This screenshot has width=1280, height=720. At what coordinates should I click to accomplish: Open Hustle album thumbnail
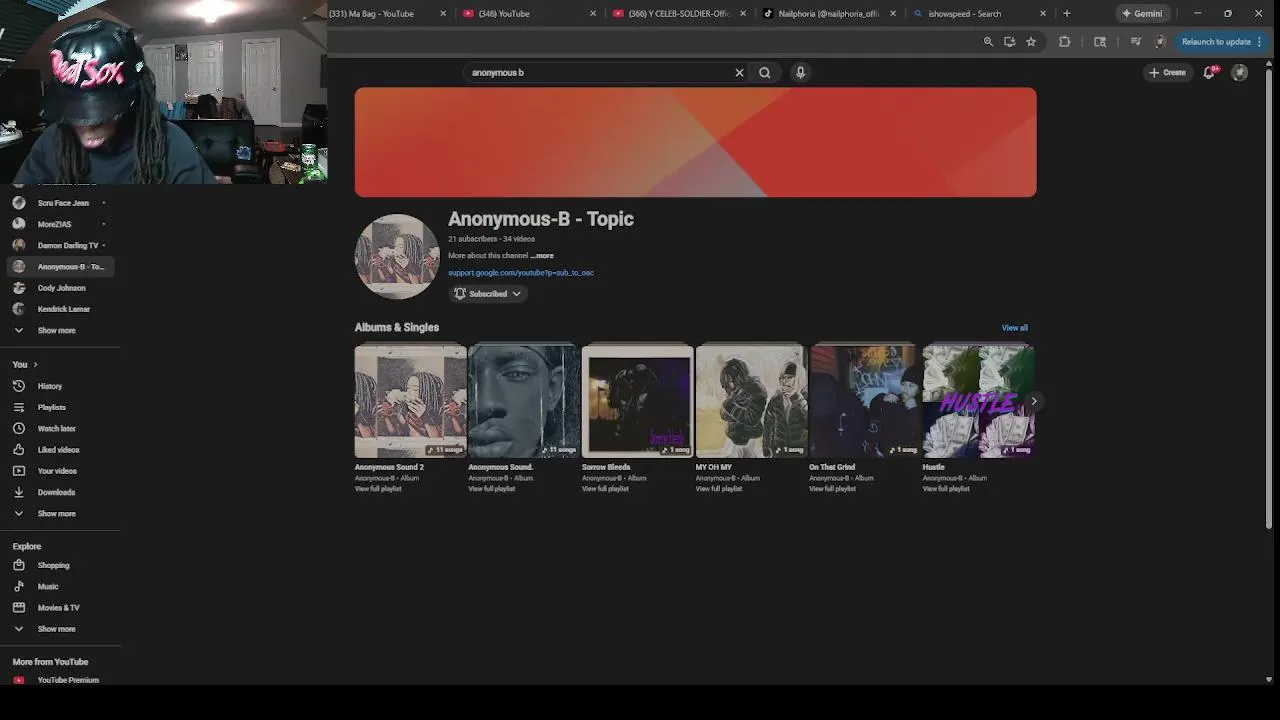[x=978, y=401]
